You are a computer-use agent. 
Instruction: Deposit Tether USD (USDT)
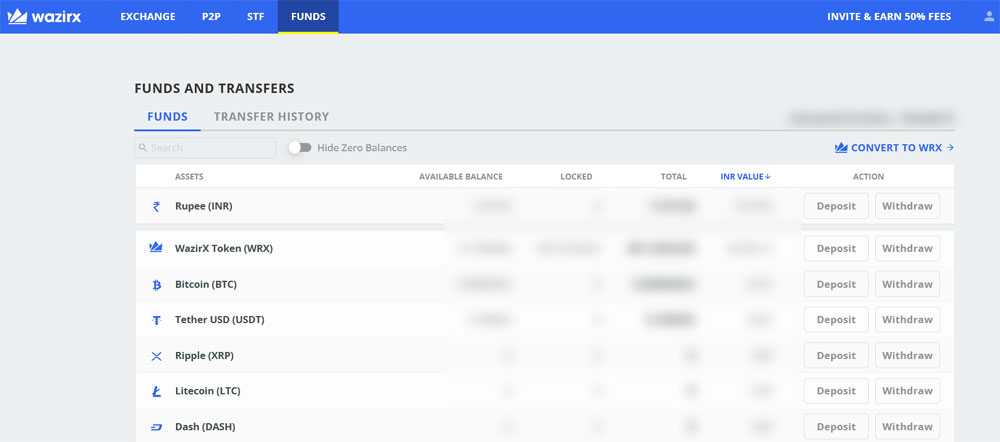coord(836,320)
